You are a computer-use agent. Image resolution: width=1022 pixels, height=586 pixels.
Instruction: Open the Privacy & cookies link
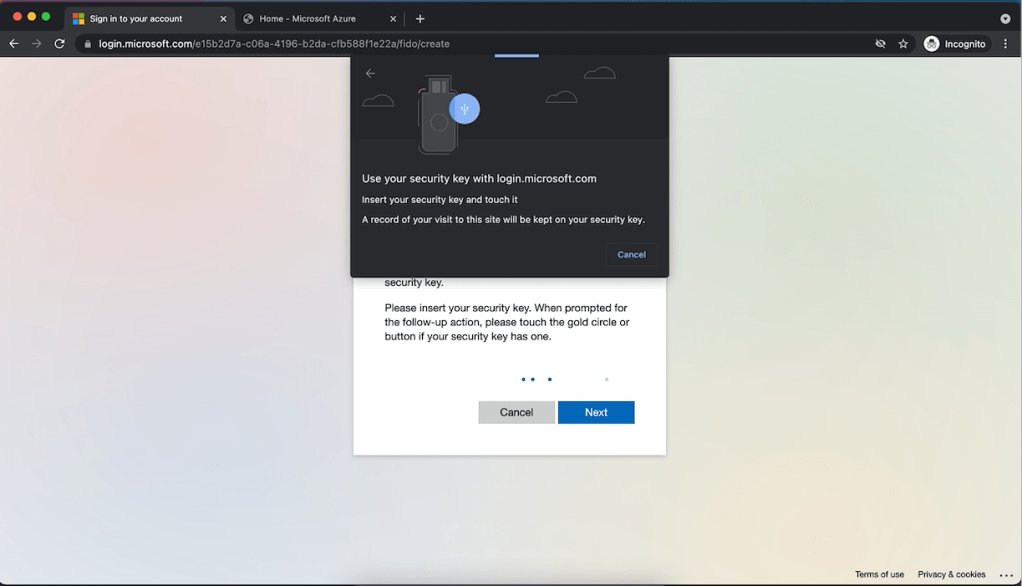pos(951,575)
